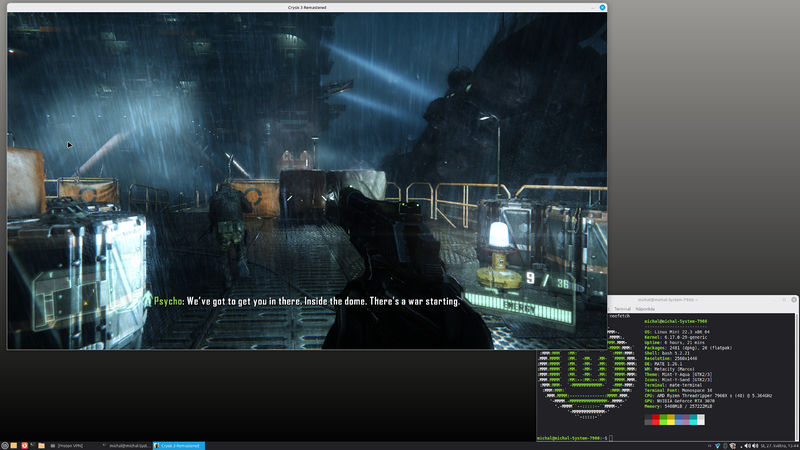Screen dimensions: 800x450
Task: Click the 'Kernel' line in terminal
Action: point(674,337)
